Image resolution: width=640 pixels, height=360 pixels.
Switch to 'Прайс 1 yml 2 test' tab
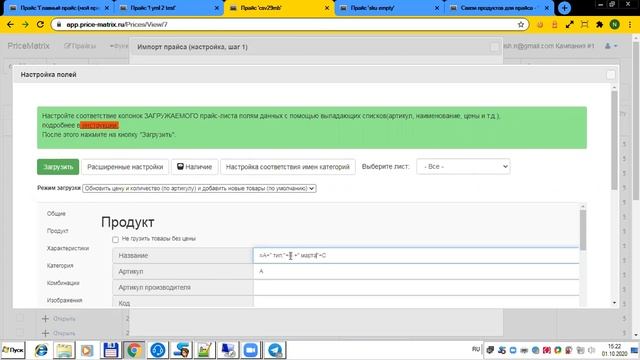tap(169, 8)
